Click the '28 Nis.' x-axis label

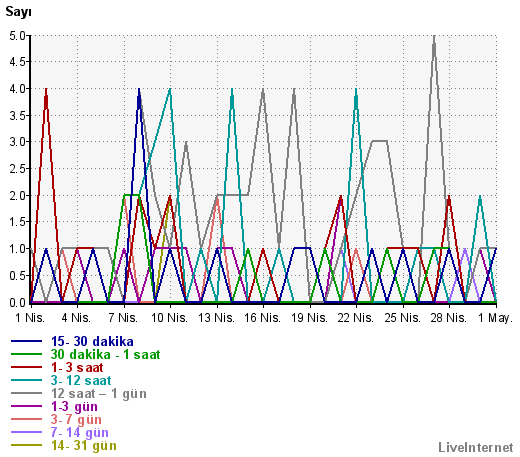tap(449, 318)
